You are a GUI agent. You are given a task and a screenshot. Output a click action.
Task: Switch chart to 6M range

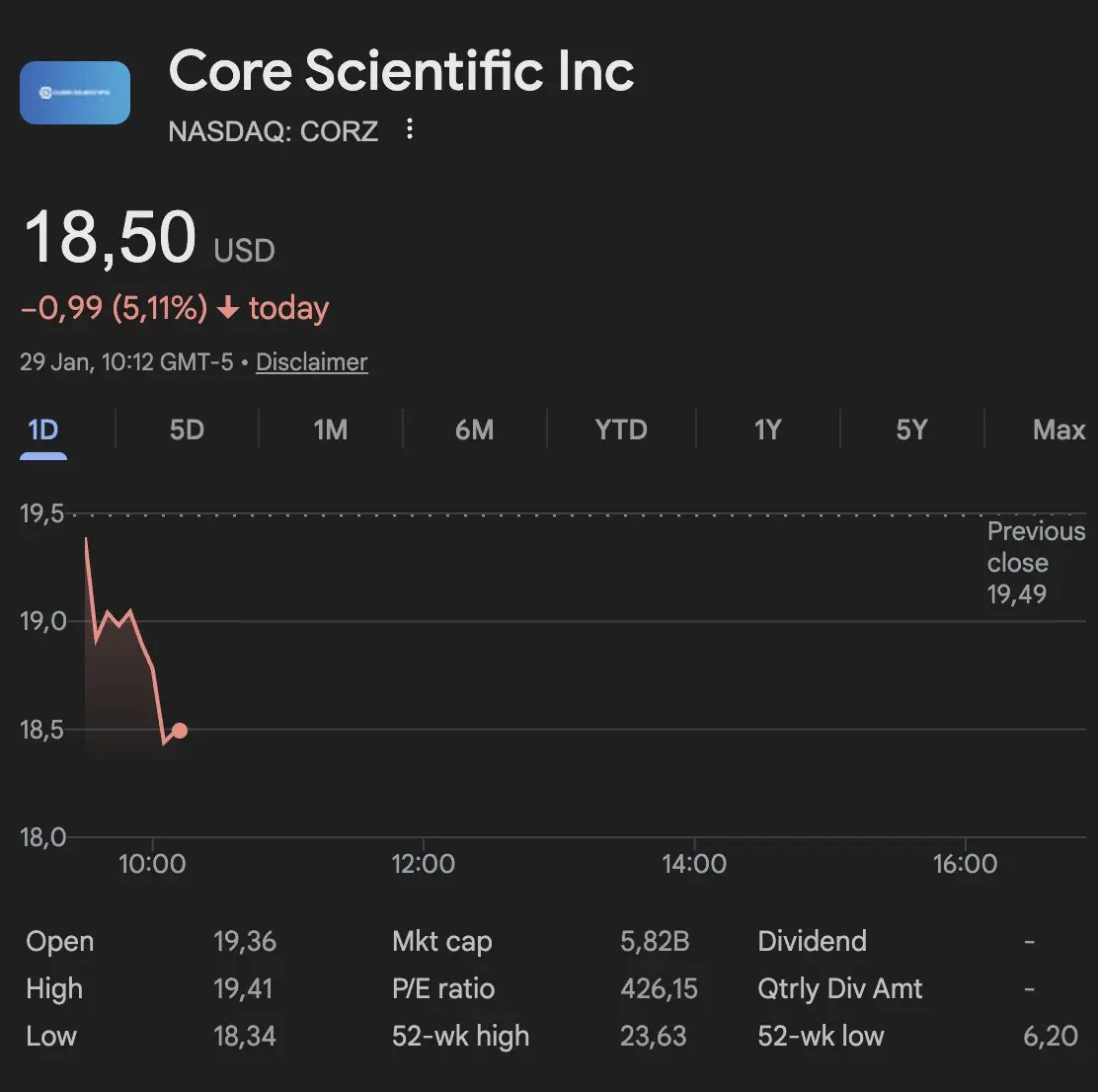point(474,430)
